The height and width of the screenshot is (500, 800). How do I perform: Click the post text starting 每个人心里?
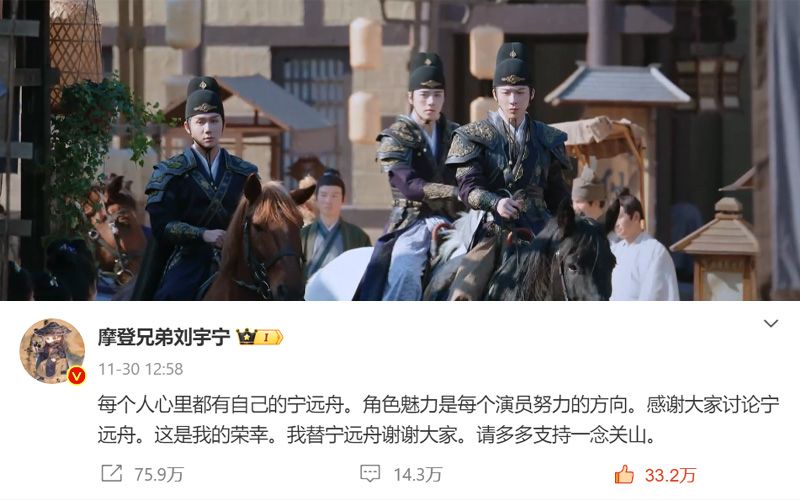tap(438, 419)
